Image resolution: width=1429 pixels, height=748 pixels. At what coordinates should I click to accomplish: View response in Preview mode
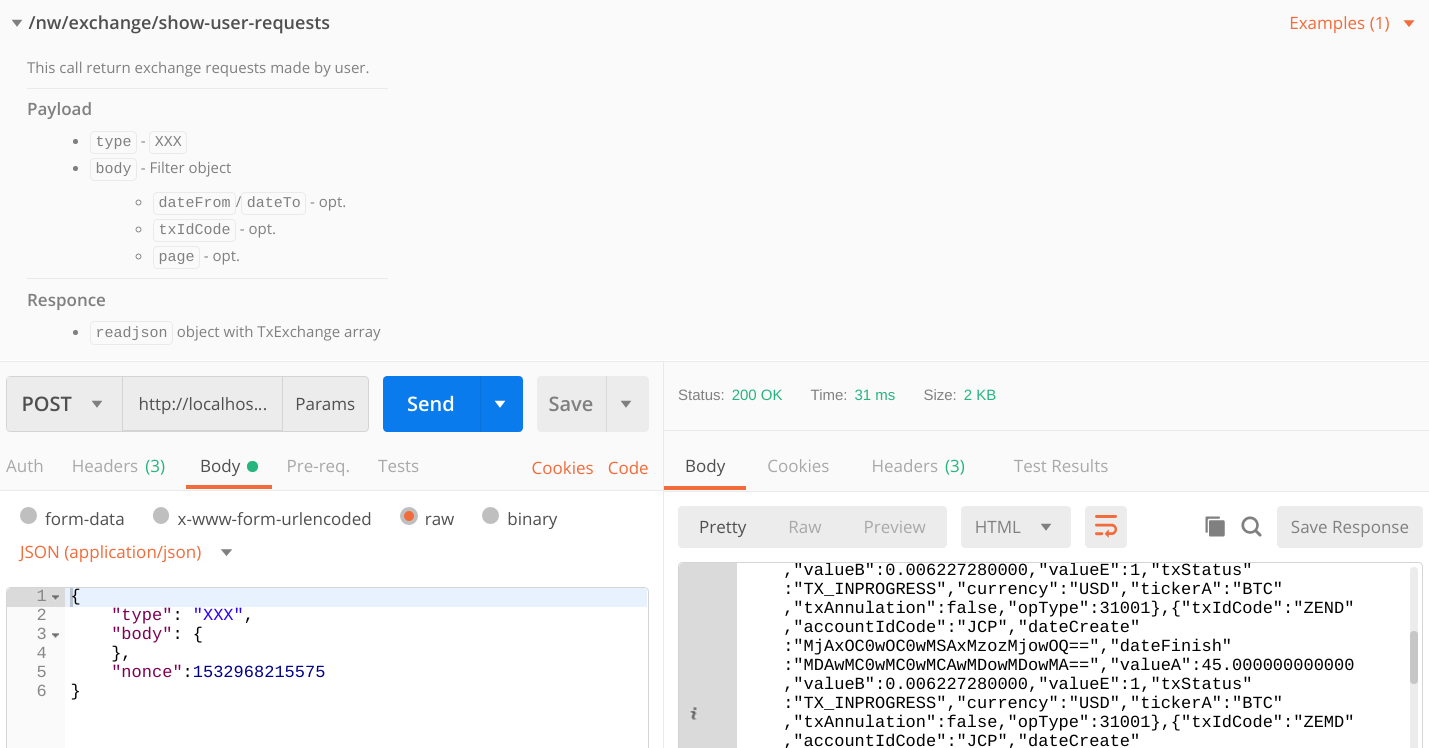pos(893,526)
